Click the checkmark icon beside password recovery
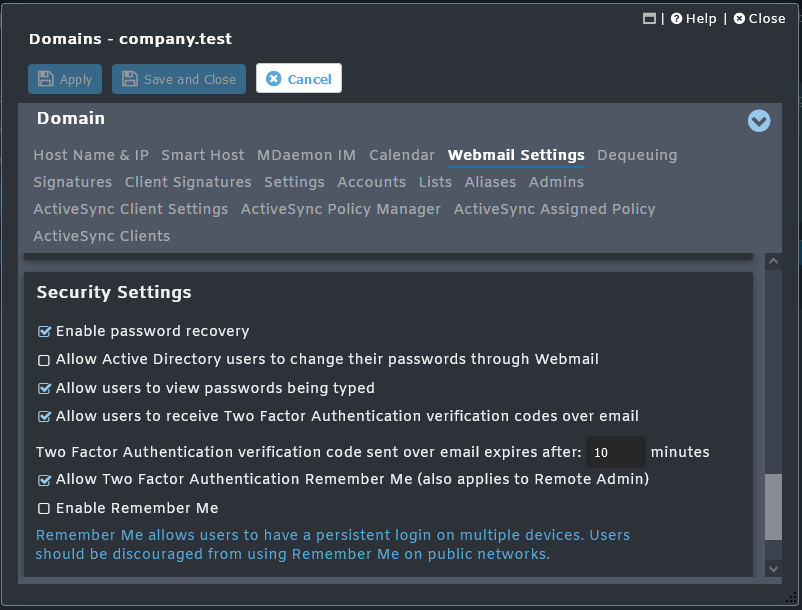This screenshot has height=610, width=802. point(44,330)
